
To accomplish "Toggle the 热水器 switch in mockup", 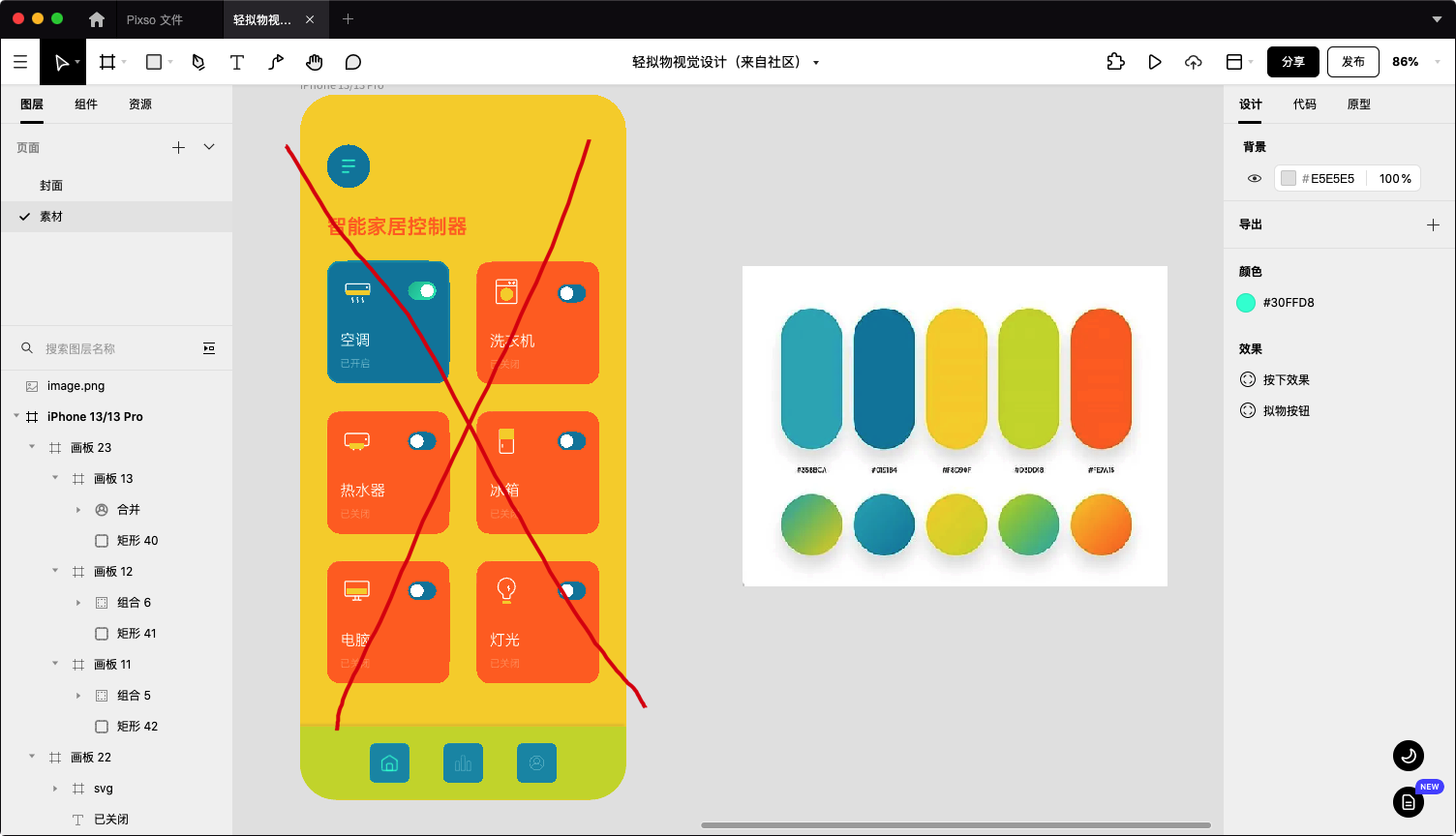I will [x=422, y=441].
